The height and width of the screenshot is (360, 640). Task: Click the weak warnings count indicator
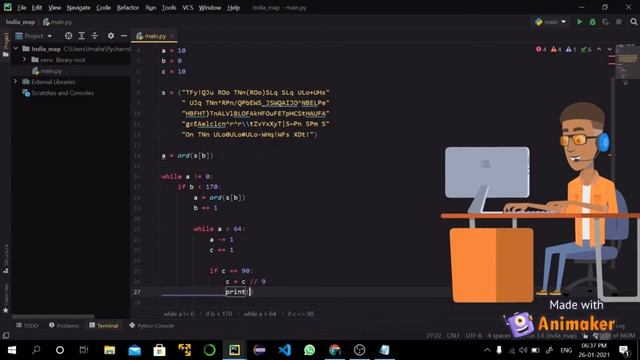point(571,49)
